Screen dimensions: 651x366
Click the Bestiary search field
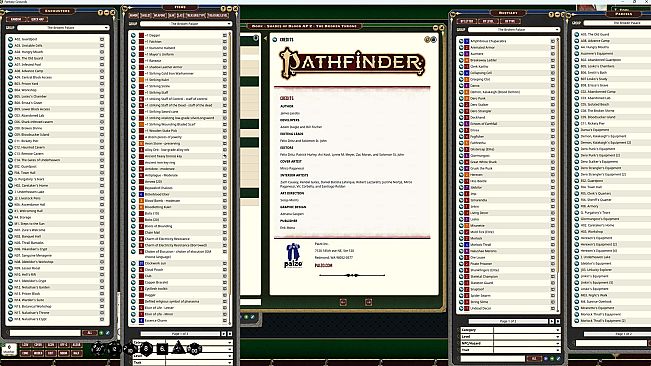493,359
